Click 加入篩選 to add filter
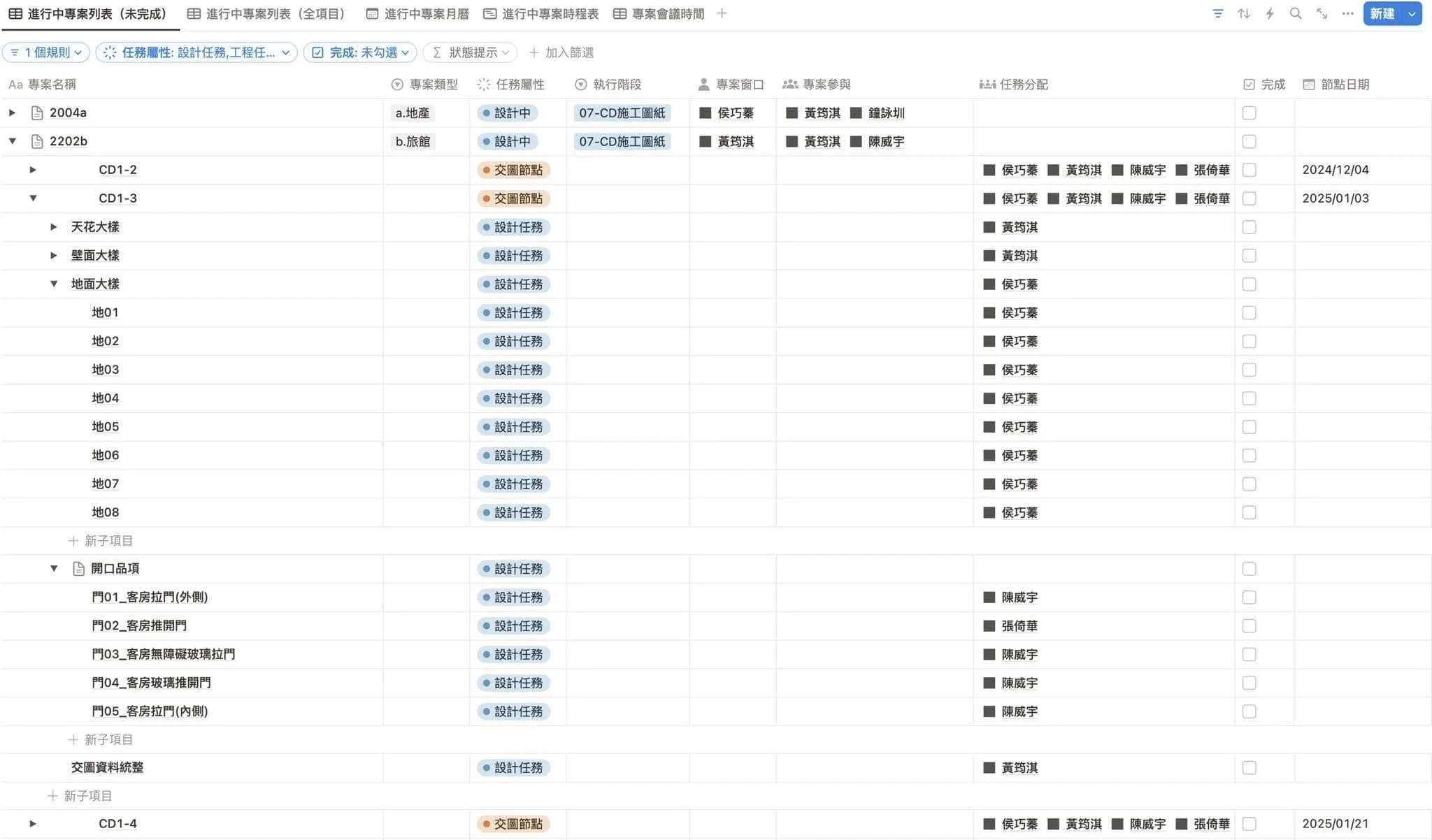 pos(561,52)
